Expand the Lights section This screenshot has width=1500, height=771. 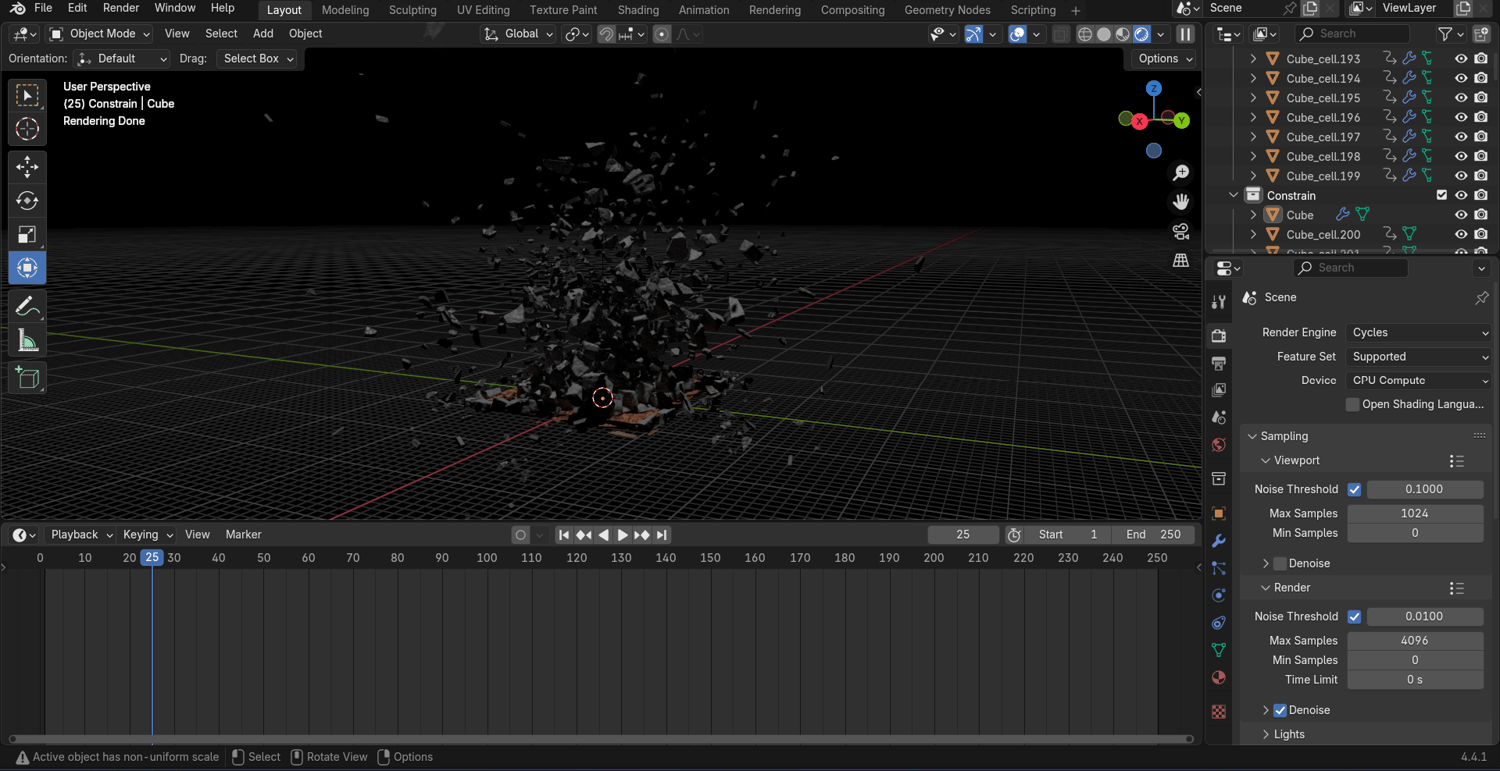click(1289, 734)
